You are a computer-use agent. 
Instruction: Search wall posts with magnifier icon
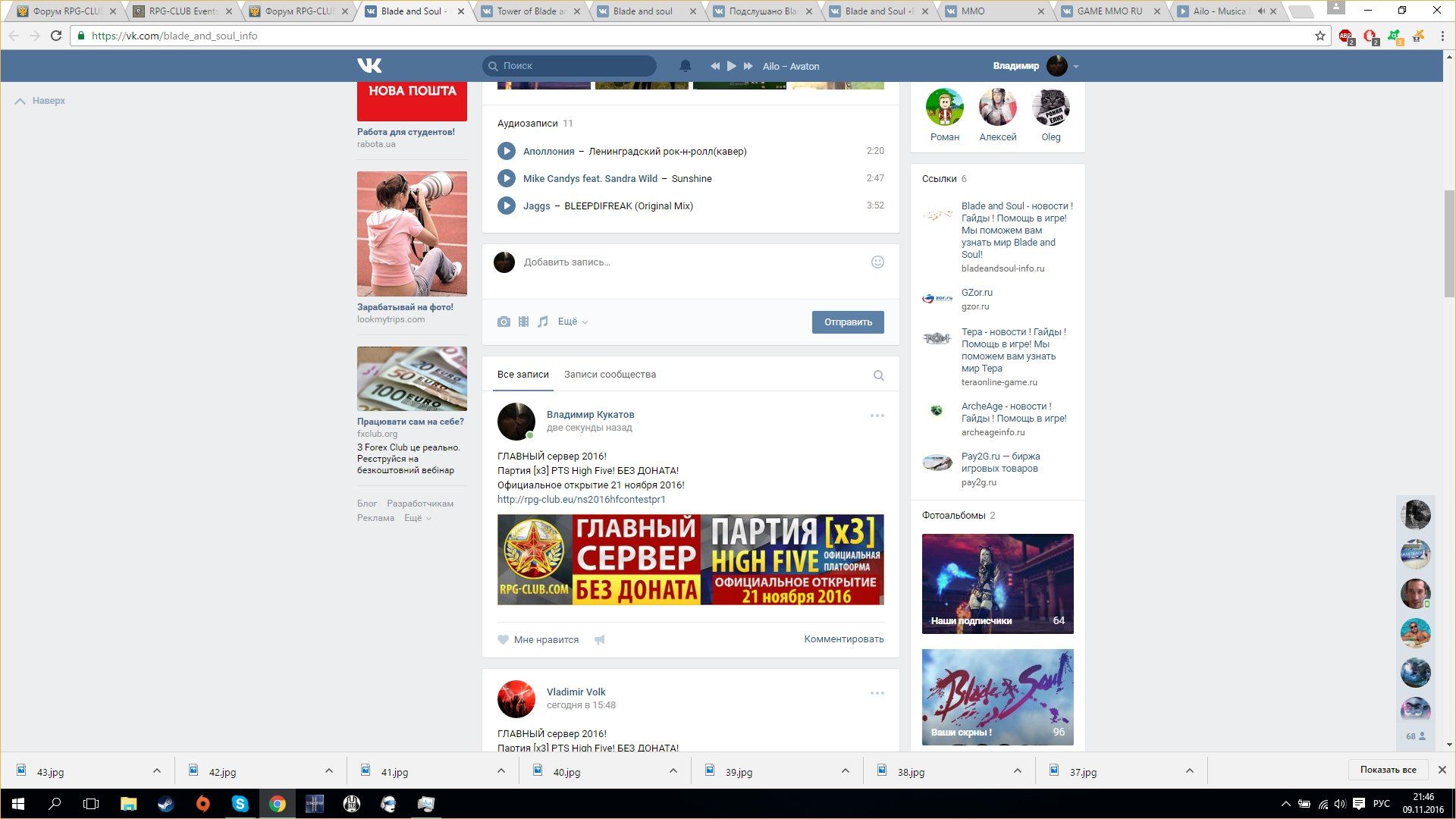pyautogui.click(x=878, y=375)
